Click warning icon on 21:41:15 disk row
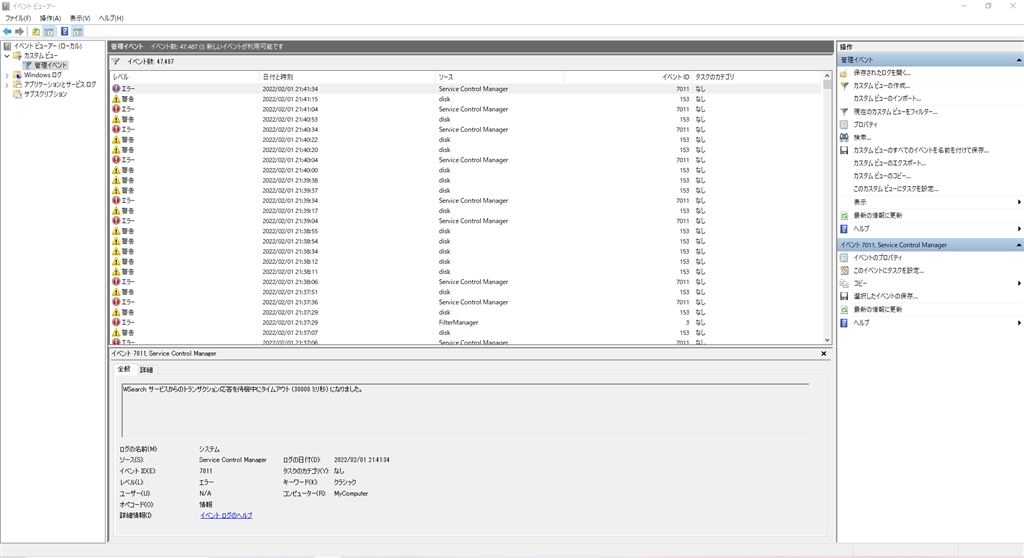This screenshot has height=558, width=1024. [x=116, y=99]
